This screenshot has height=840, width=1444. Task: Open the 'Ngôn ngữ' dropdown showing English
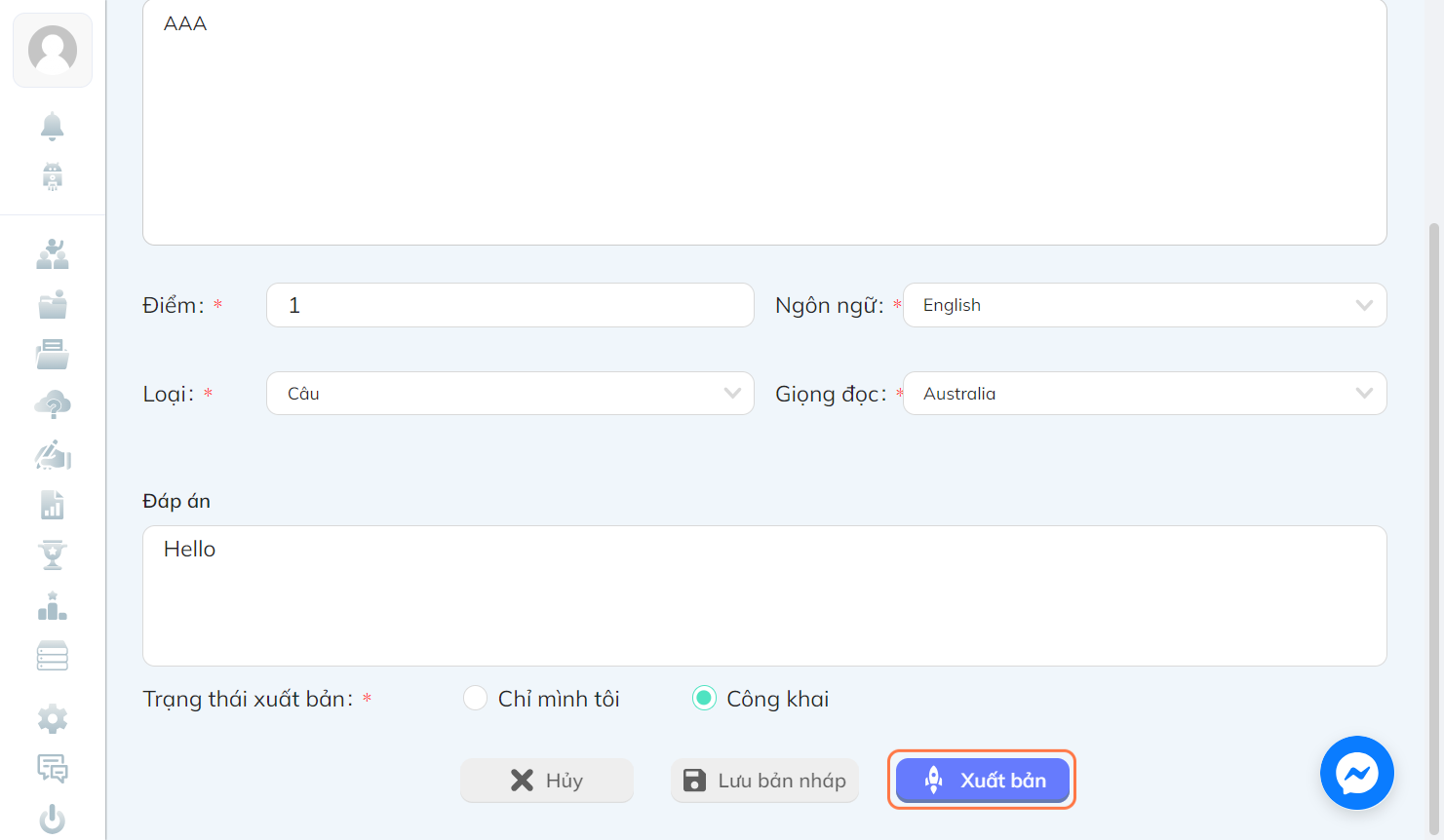pos(1145,305)
